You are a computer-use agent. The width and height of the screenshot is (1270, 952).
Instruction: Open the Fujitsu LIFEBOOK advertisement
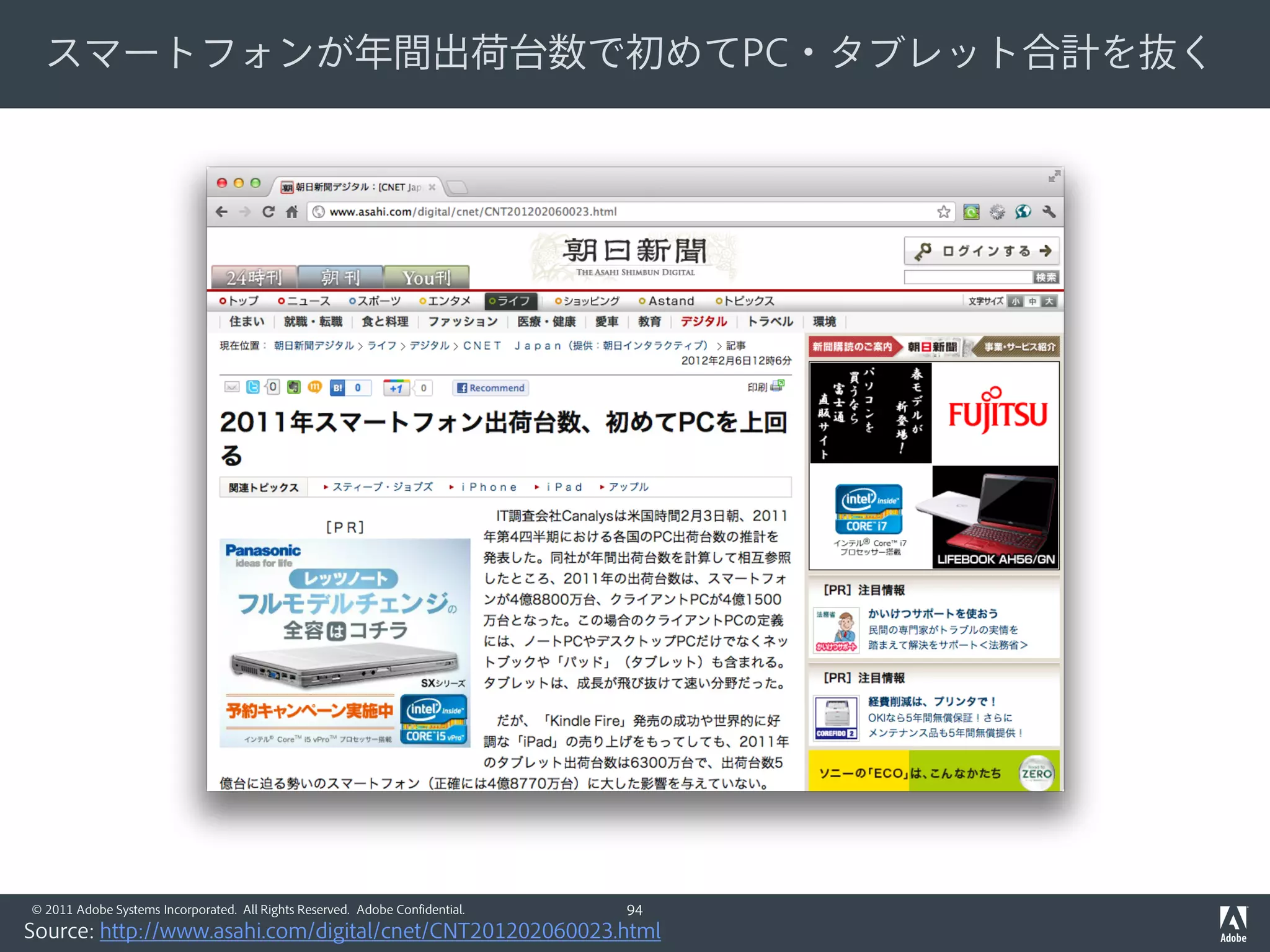[934, 465]
